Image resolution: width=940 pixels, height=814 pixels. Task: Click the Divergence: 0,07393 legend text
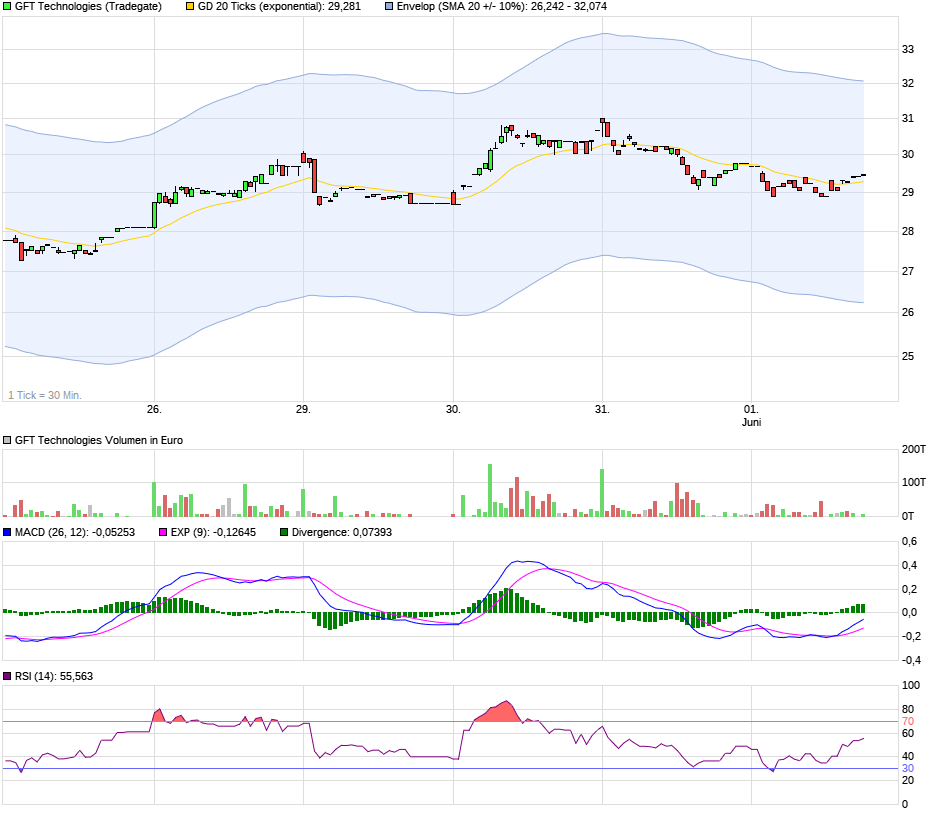click(345, 533)
